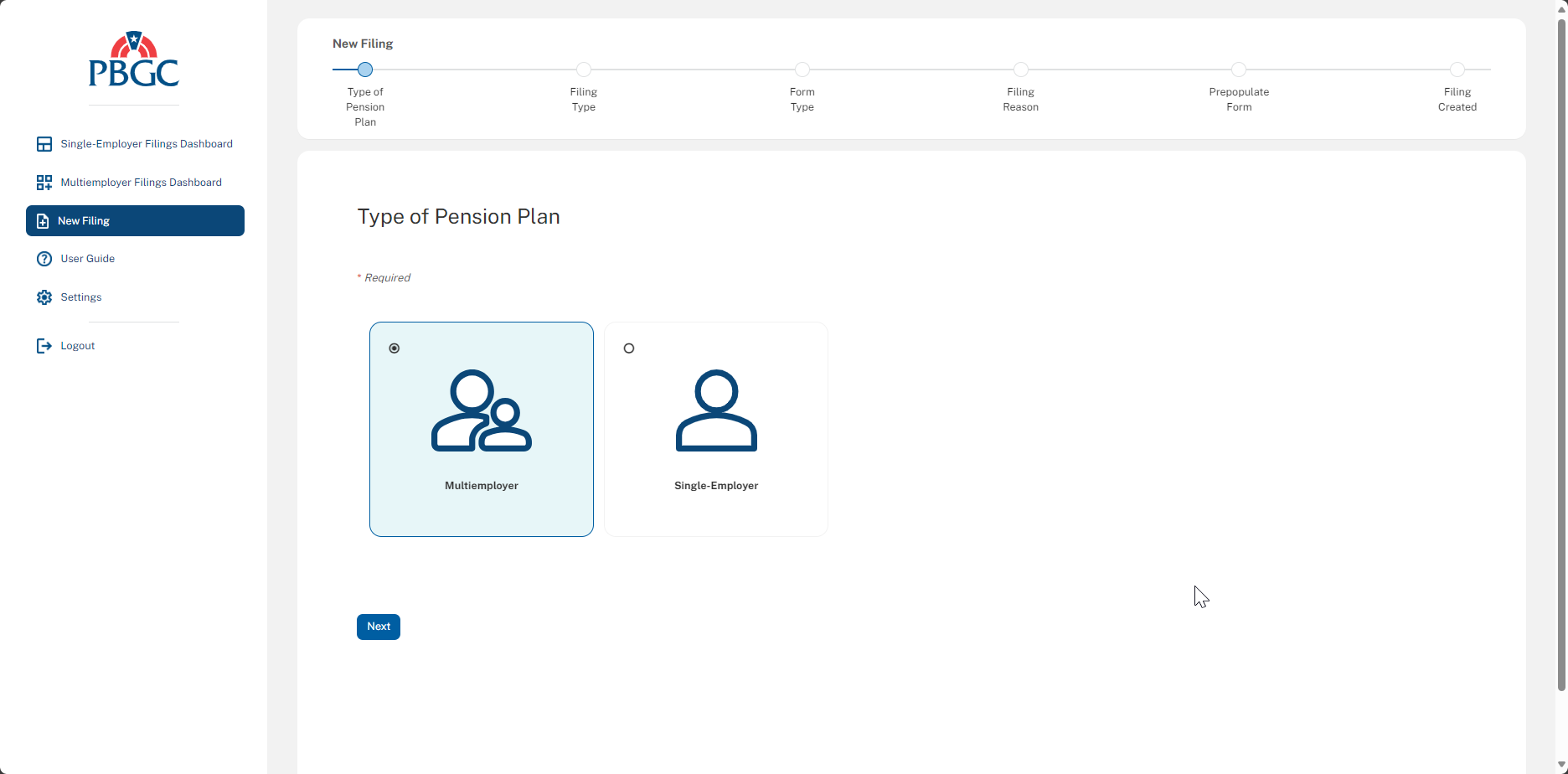This screenshot has width=1568, height=774.
Task: Click the Form Type step circle
Action: pyautogui.click(x=802, y=70)
